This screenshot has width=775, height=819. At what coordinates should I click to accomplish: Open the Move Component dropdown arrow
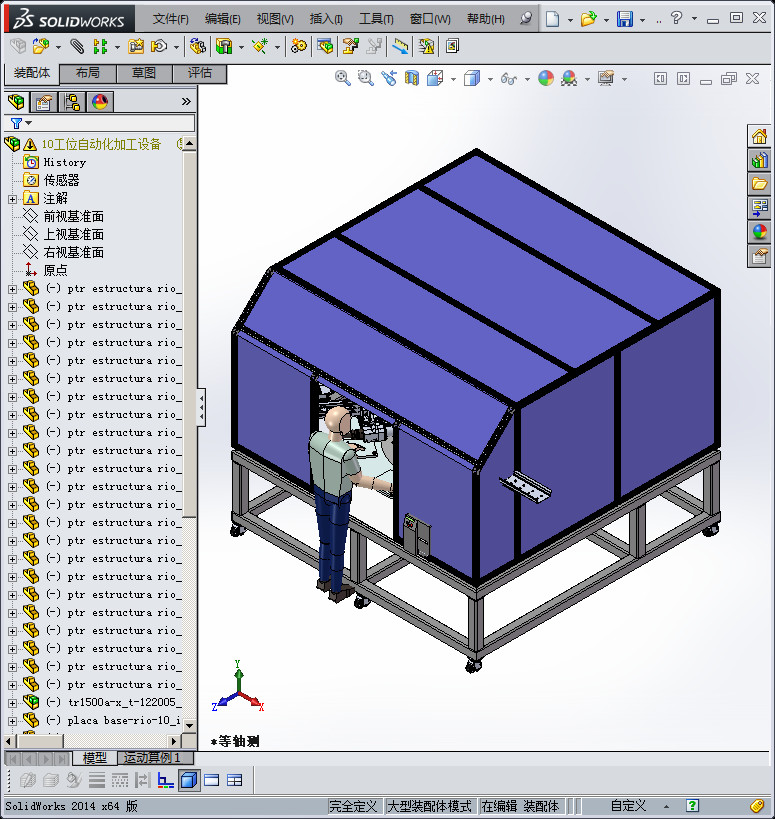pyautogui.click(x=176, y=48)
